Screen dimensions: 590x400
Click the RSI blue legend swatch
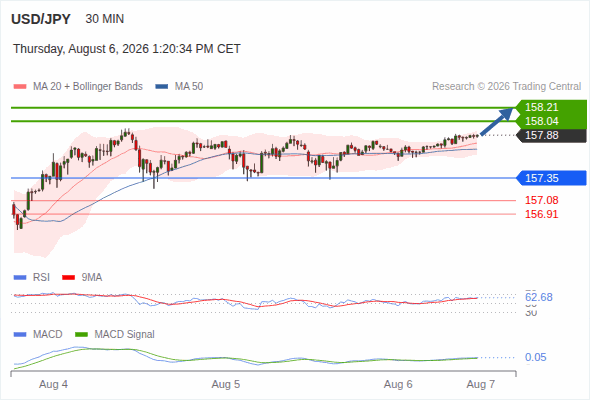[20, 278]
